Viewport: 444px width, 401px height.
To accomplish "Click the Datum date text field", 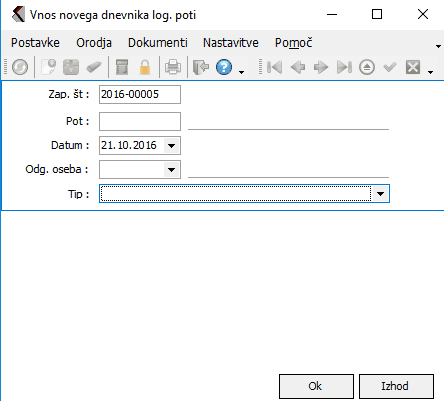I will [x=132, y=145].
